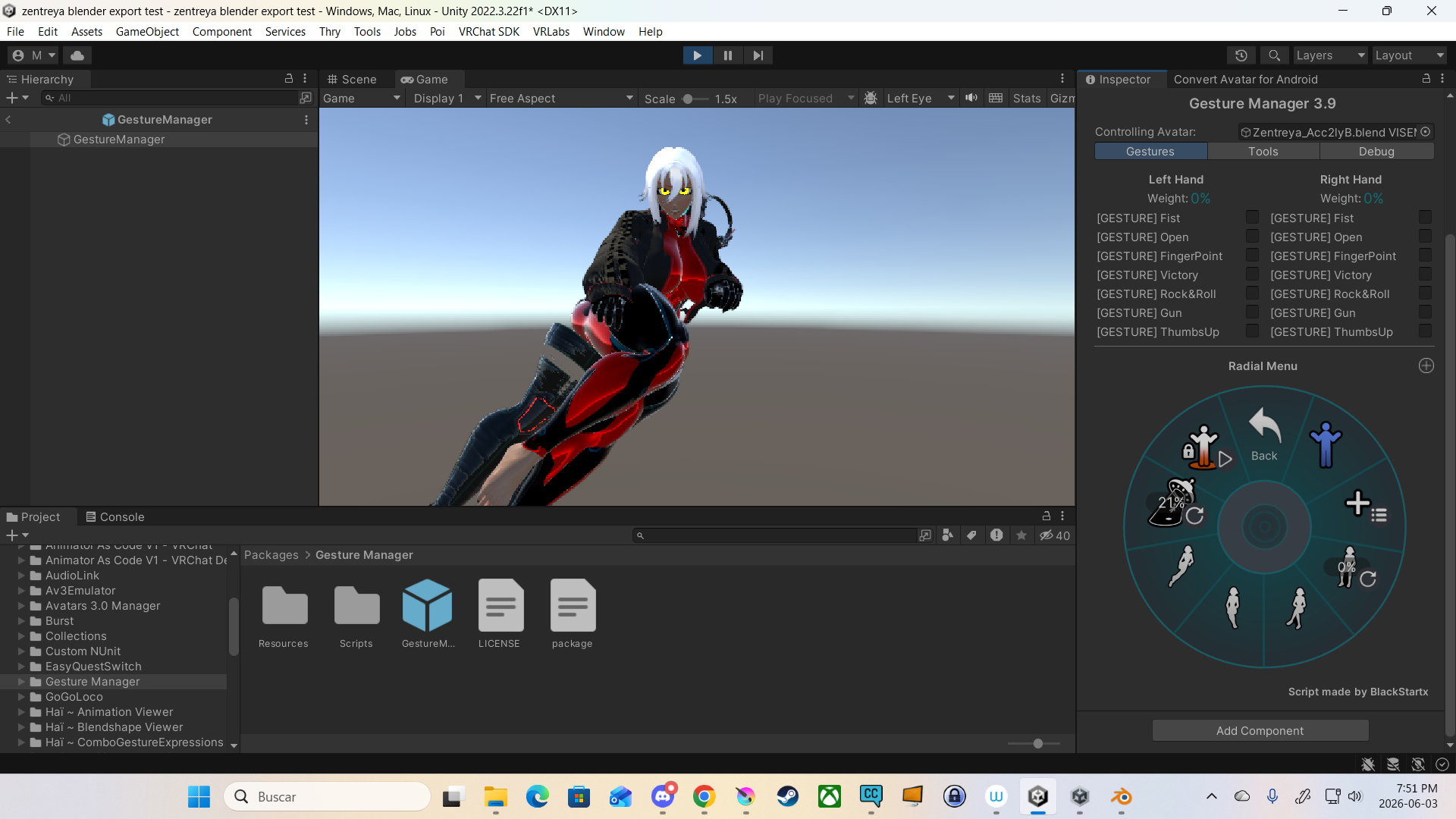Viewport: 1456px width, 819px height.
Task: Open the VRChat SDK menu
Action: pos(489,32)
